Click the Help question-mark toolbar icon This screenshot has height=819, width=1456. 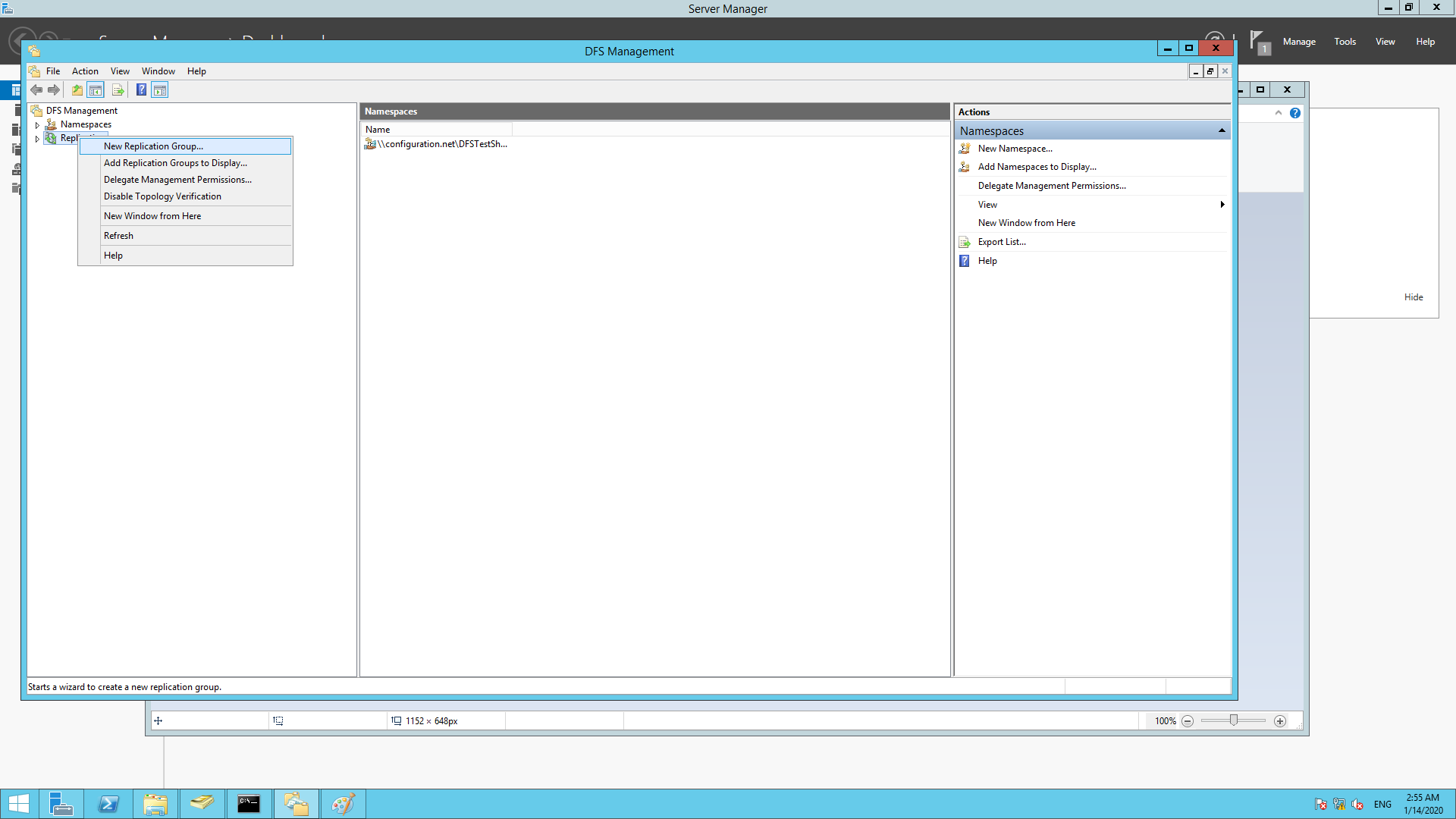pos(142,89)
